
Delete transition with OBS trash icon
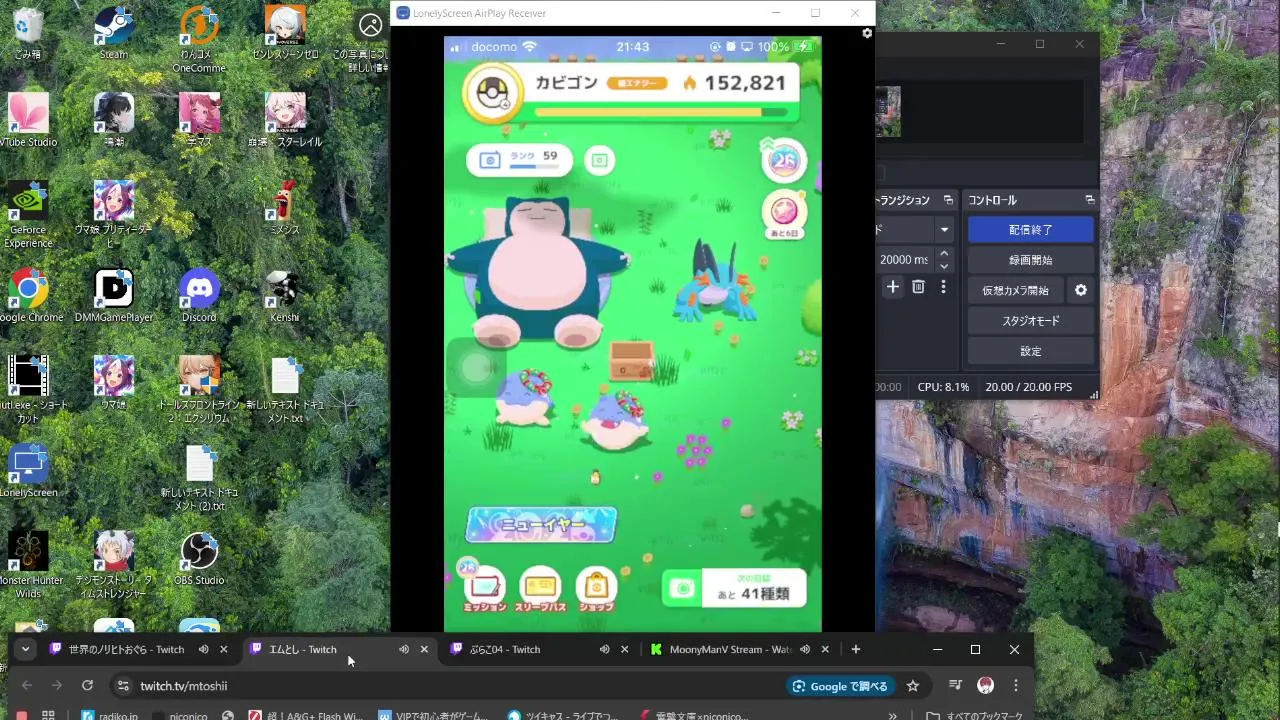(x=918, y=287)
